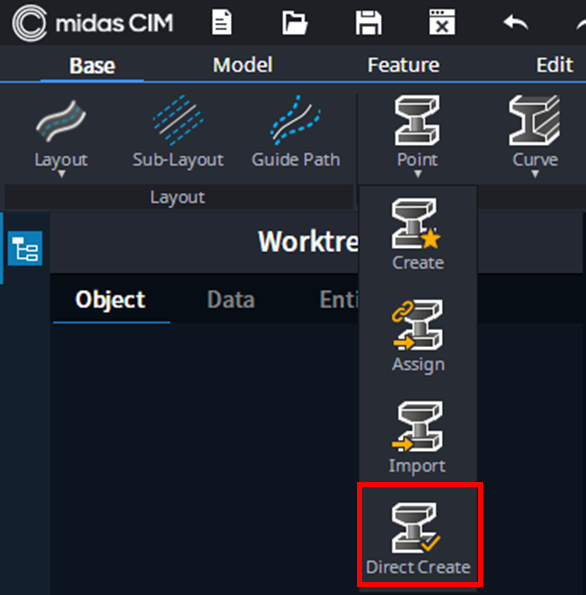Image resolution: width=586 pixels, height=595 pixels.
Task: Select the Guide Path tool
Action: click(296, 131)
